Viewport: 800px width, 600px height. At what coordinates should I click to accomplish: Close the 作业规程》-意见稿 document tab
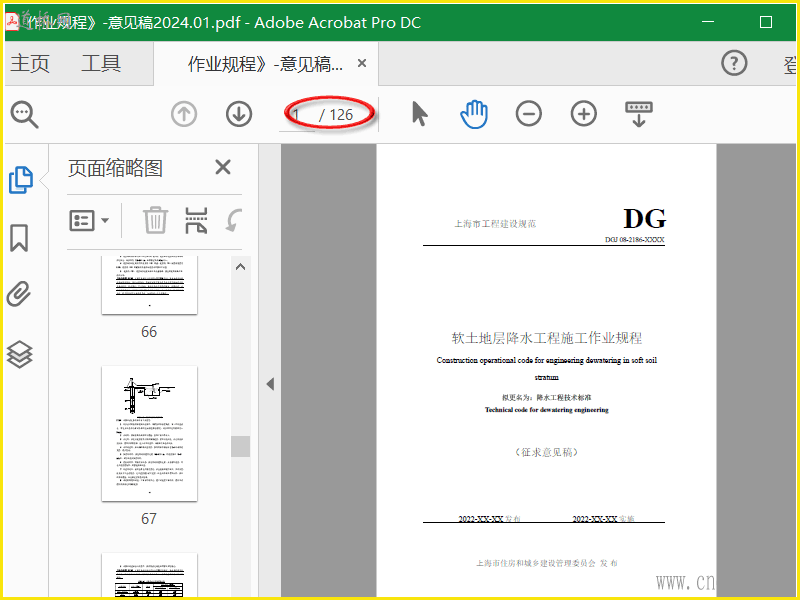pos(362,63)
